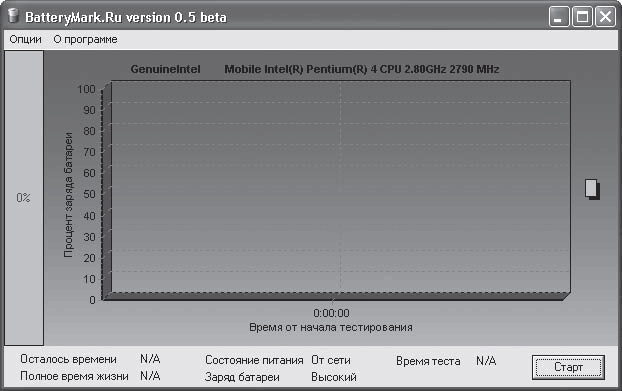The width and height of the screenshot is (622, 391).
Task: Click the Высокий battery charge value
Action: [334, 377]
